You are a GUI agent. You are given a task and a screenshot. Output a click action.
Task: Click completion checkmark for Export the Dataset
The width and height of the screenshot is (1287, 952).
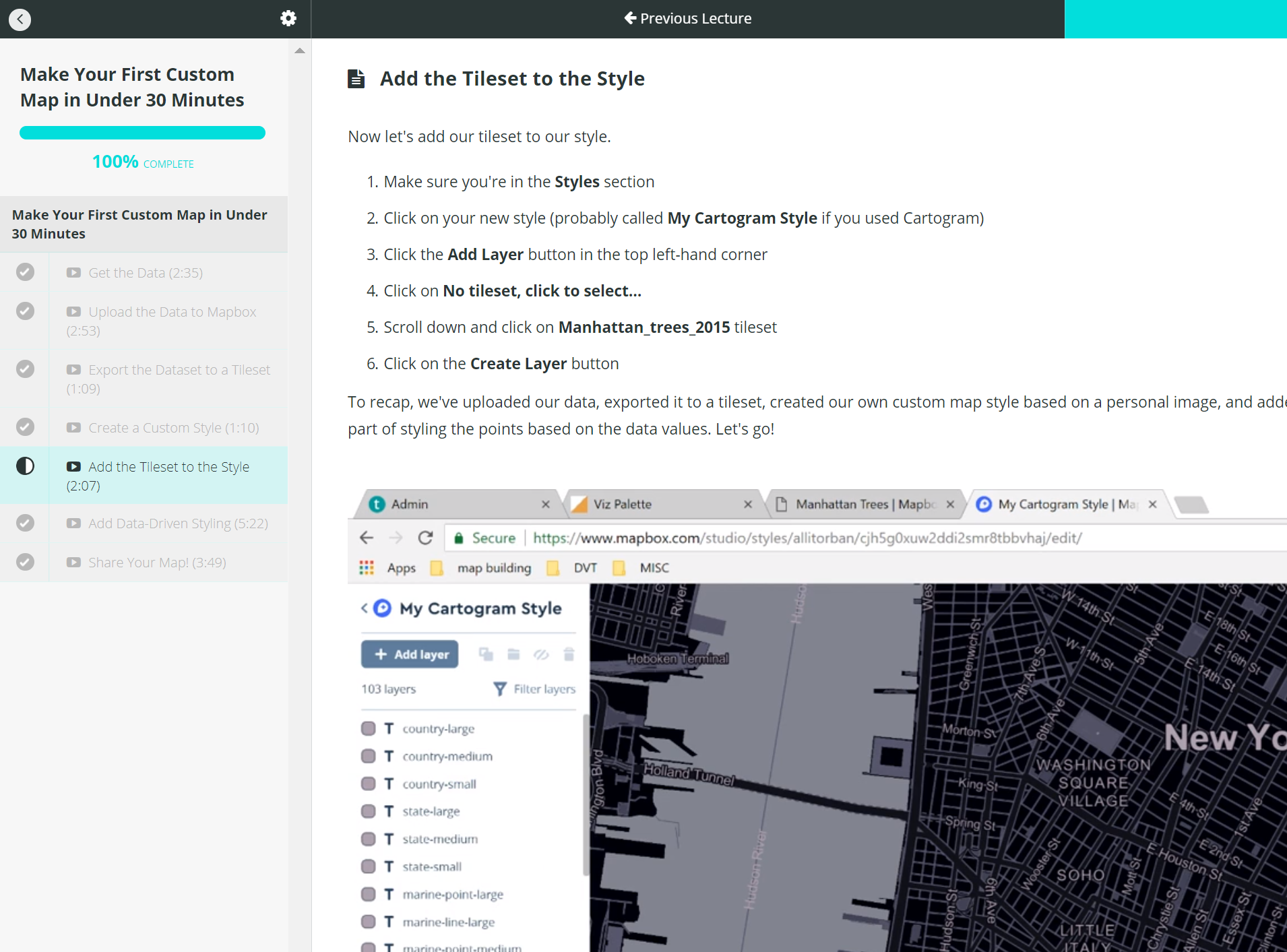[25, 369]
